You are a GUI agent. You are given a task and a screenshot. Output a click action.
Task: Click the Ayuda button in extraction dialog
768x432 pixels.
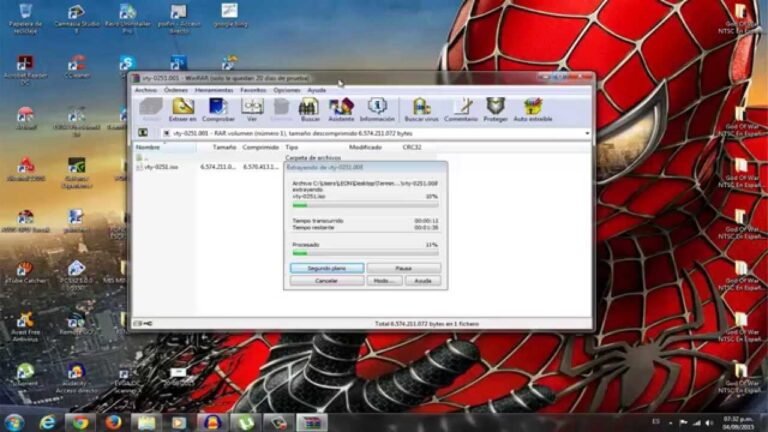click(423, 281)
